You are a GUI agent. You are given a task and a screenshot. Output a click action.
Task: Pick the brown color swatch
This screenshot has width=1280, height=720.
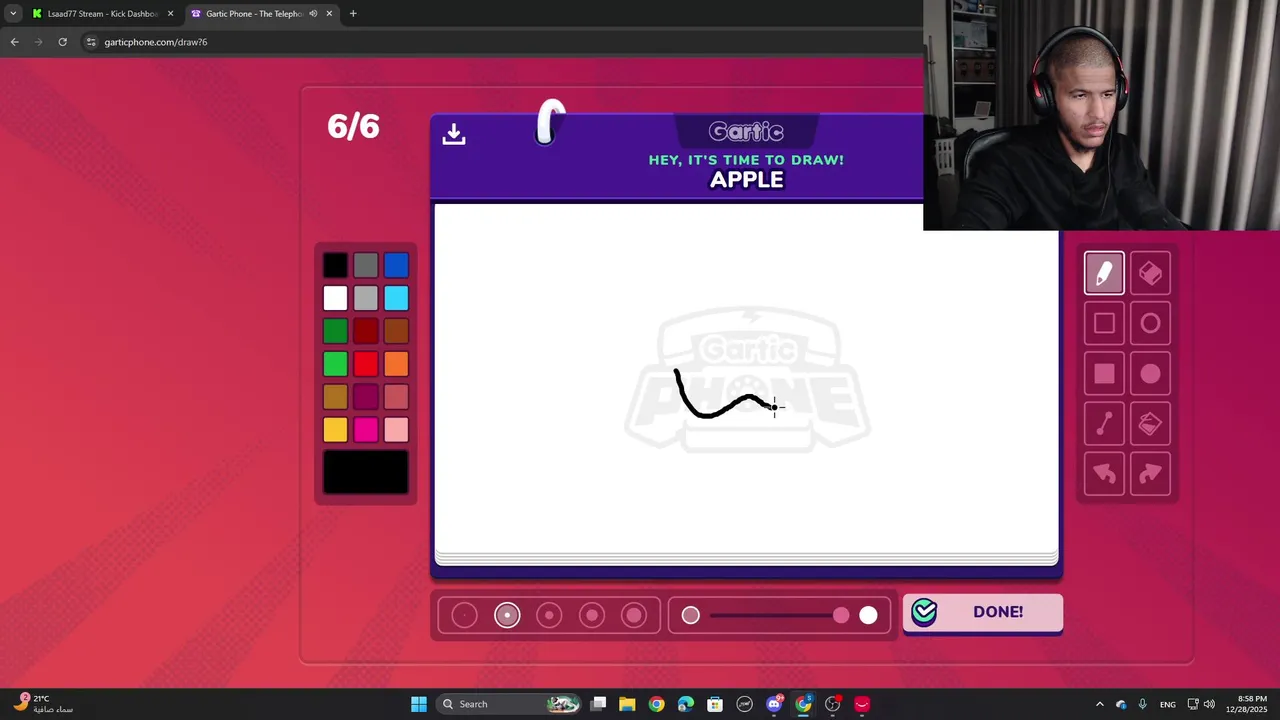396,331
